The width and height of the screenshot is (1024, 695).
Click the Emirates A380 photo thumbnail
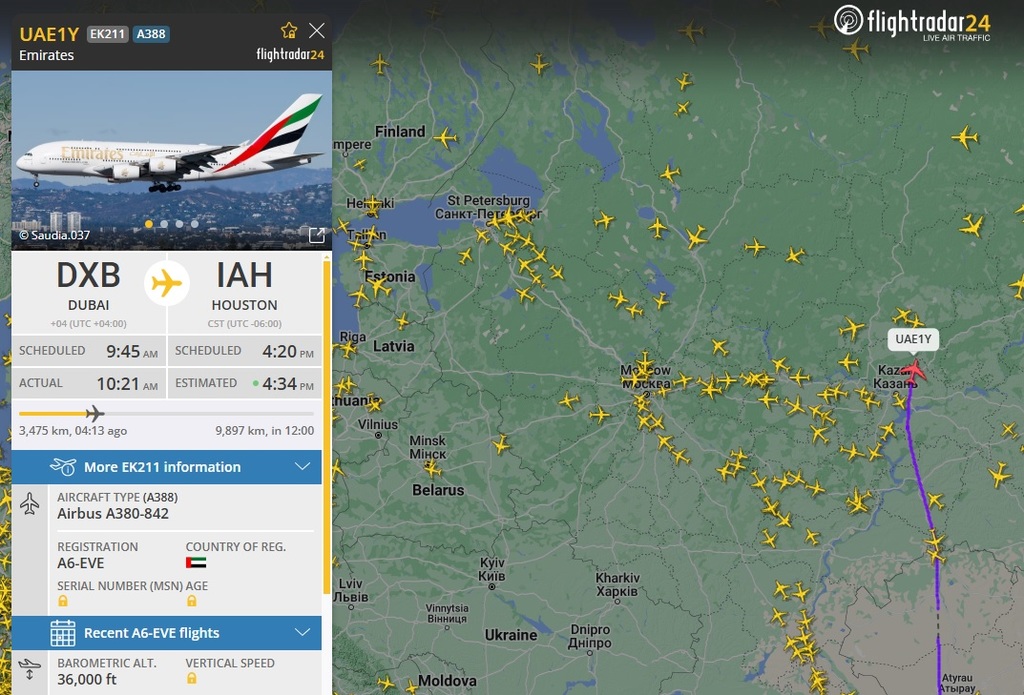[x=172, y=160]
